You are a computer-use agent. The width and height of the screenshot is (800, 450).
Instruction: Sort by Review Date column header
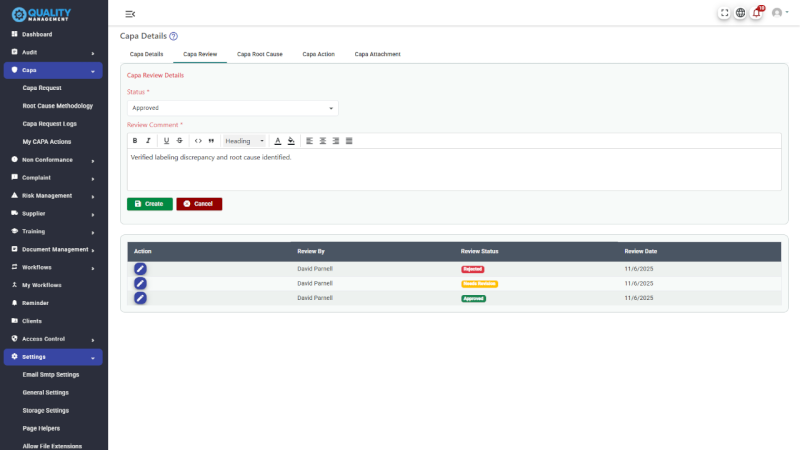coord(641,252)
